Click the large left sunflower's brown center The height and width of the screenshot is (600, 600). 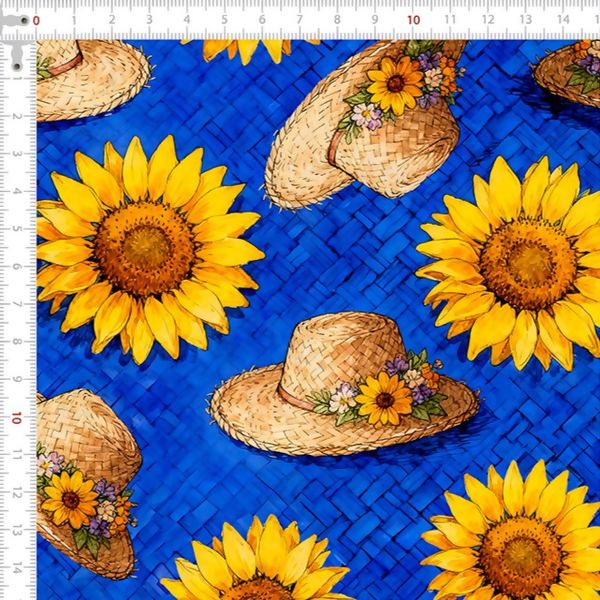click(146, 248)
